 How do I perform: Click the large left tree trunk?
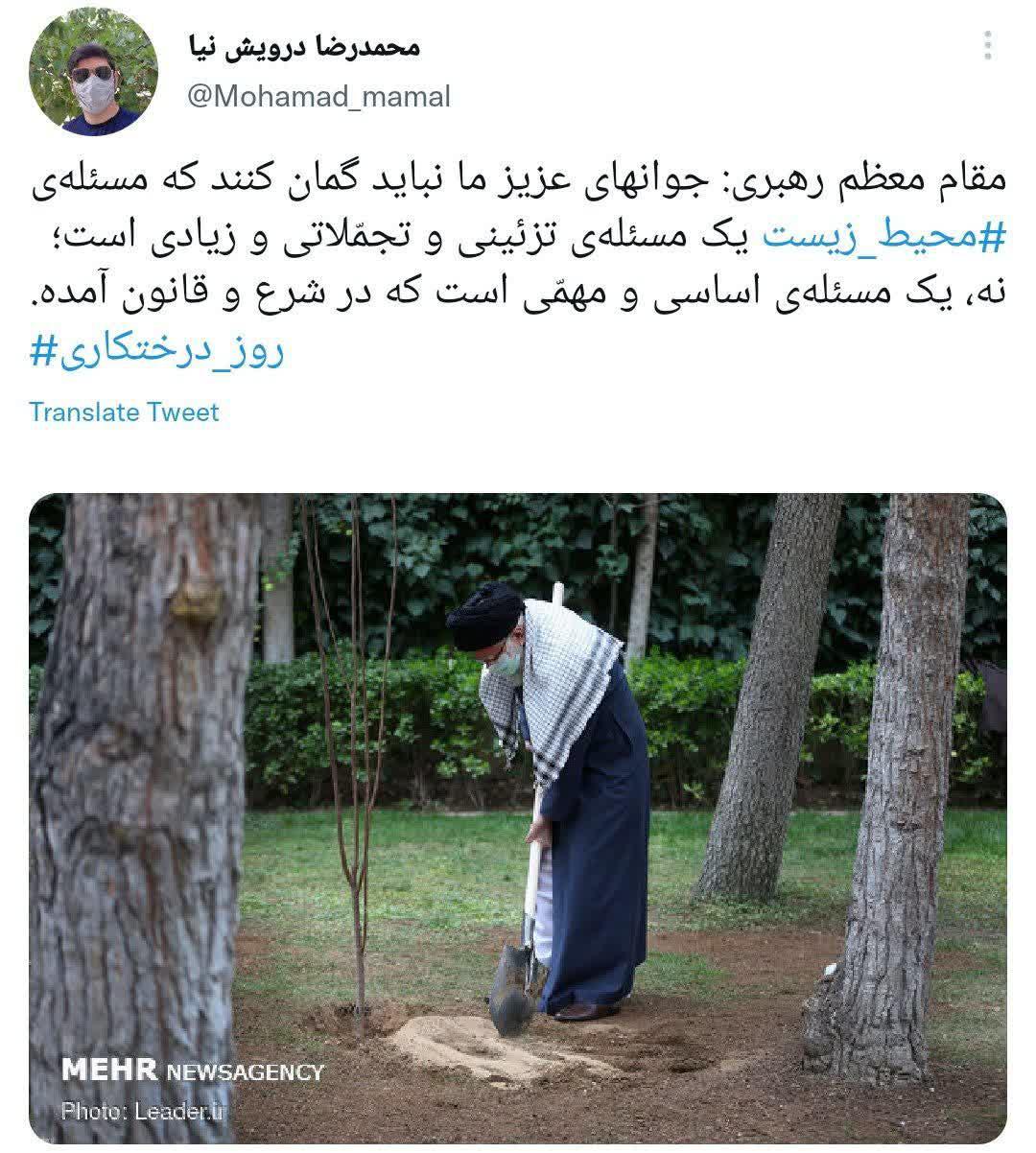[139, 815]
